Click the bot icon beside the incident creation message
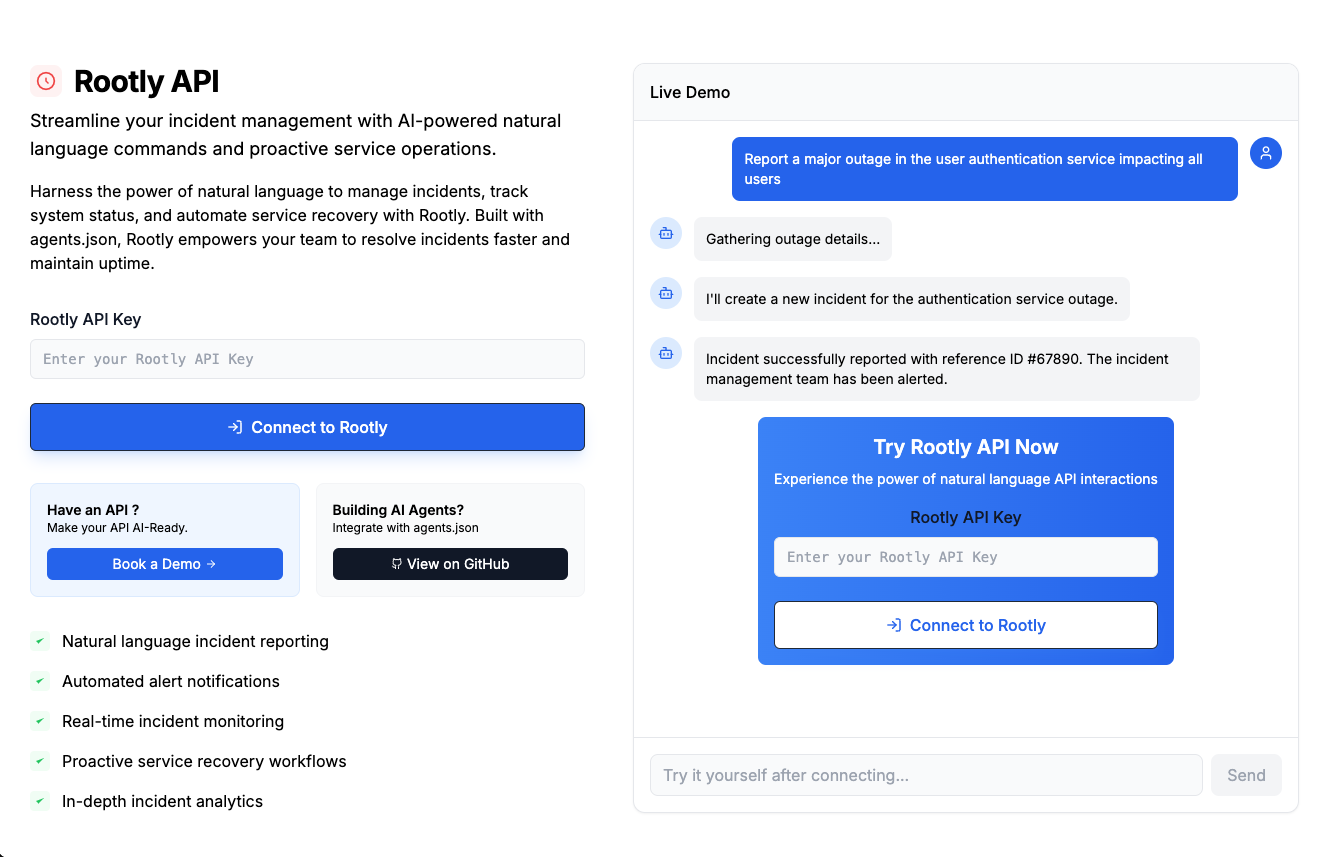 pyautogui.click(x=666, y=293)
